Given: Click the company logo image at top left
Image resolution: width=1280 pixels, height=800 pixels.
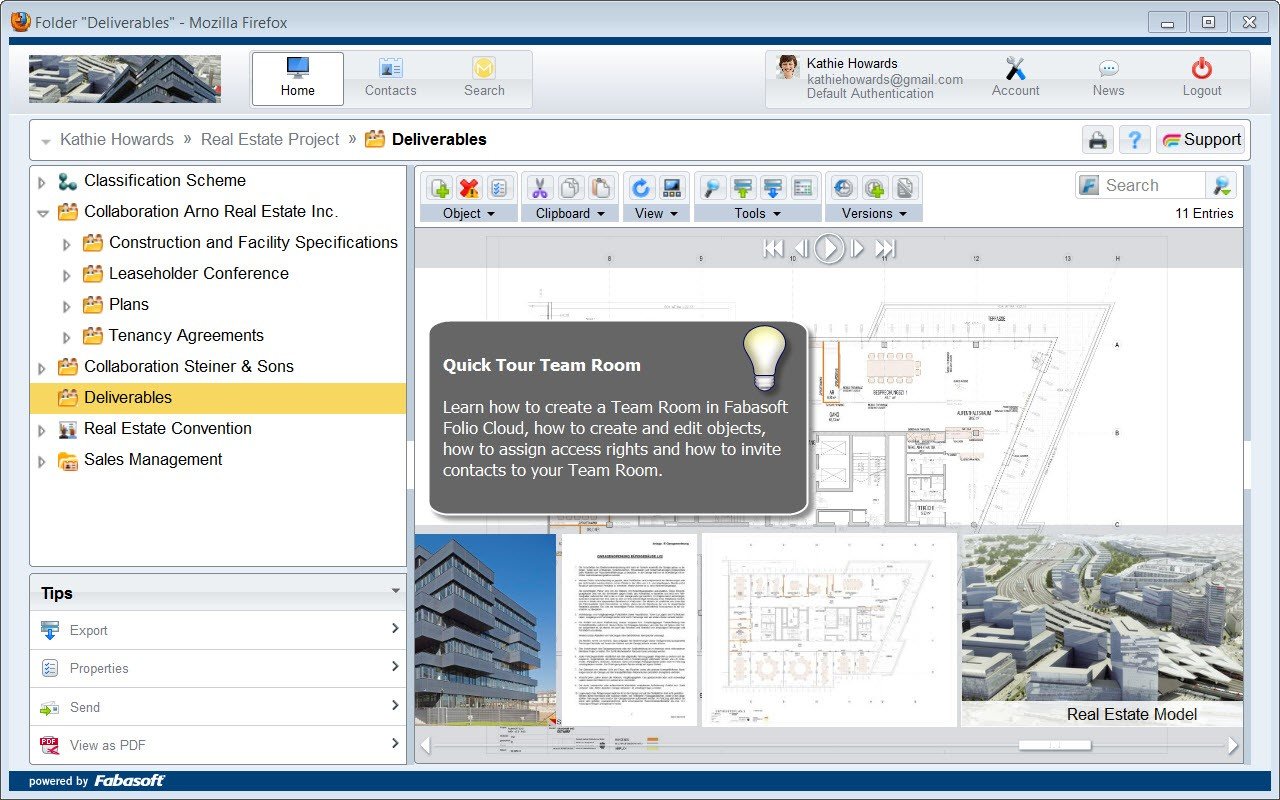Looking at the screenshot, I should click(x=125, y=79).
